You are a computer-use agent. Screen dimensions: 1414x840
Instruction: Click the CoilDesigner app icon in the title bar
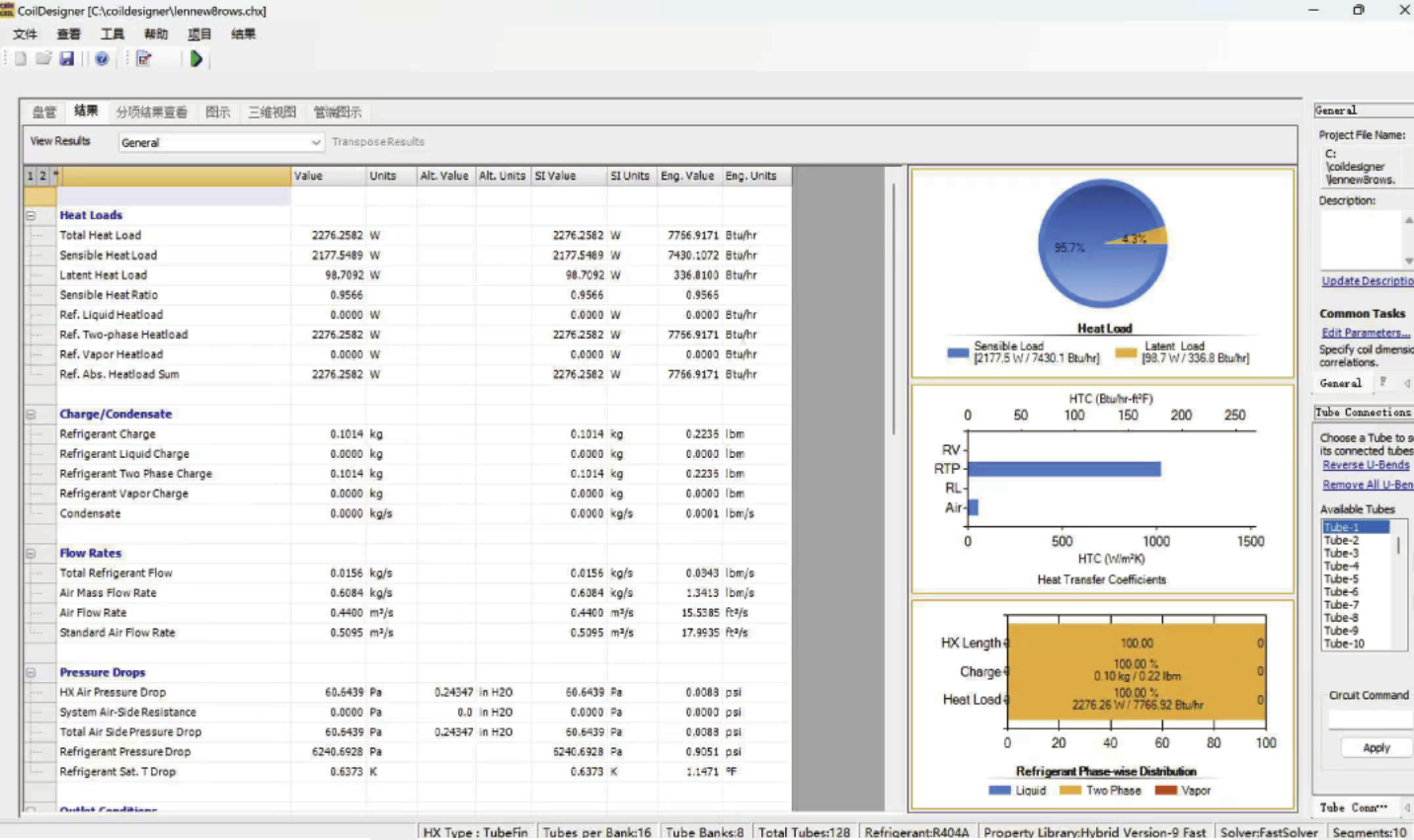[x=8, y=11]
